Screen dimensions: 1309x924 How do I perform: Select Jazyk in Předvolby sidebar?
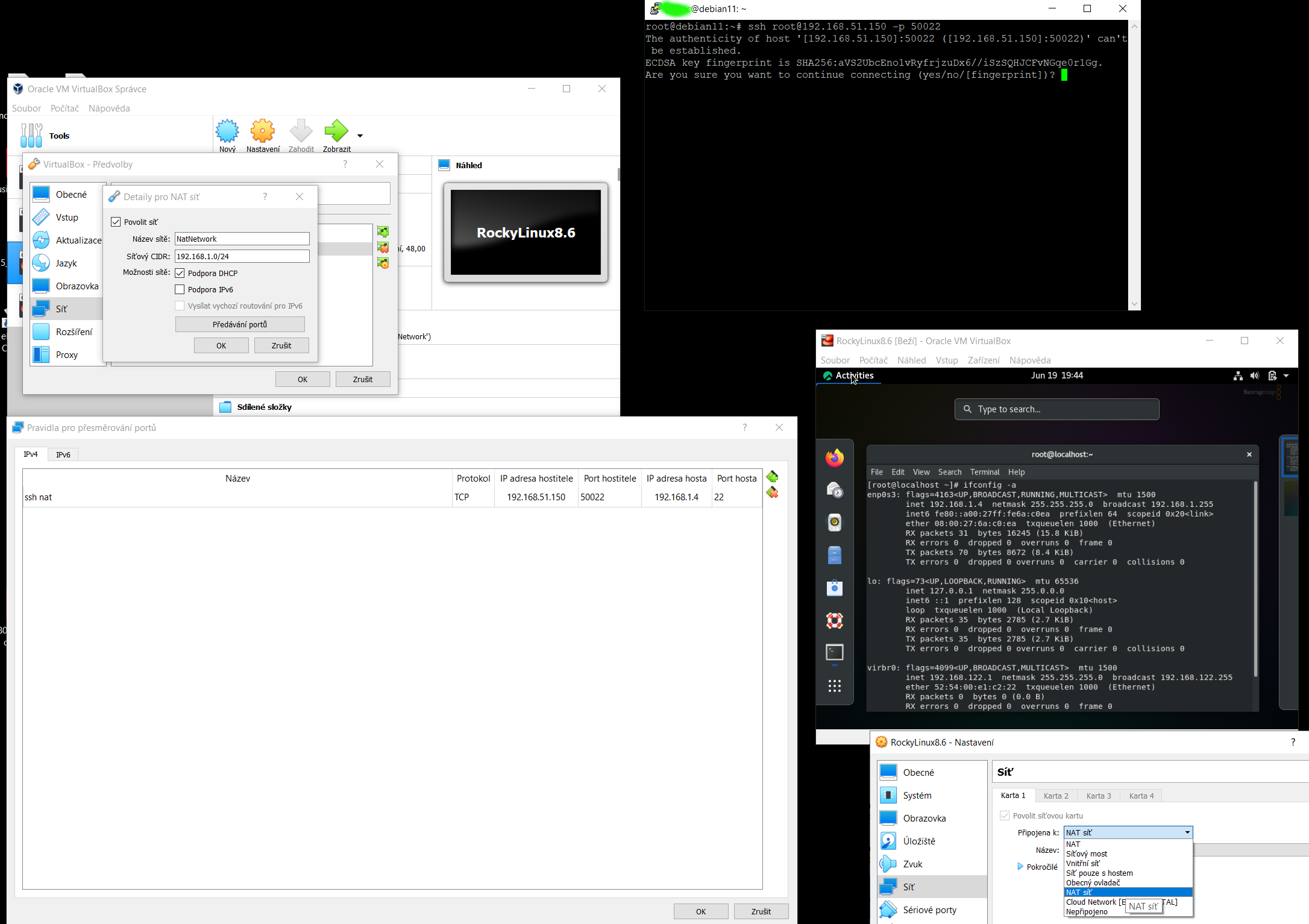(66, 263)
